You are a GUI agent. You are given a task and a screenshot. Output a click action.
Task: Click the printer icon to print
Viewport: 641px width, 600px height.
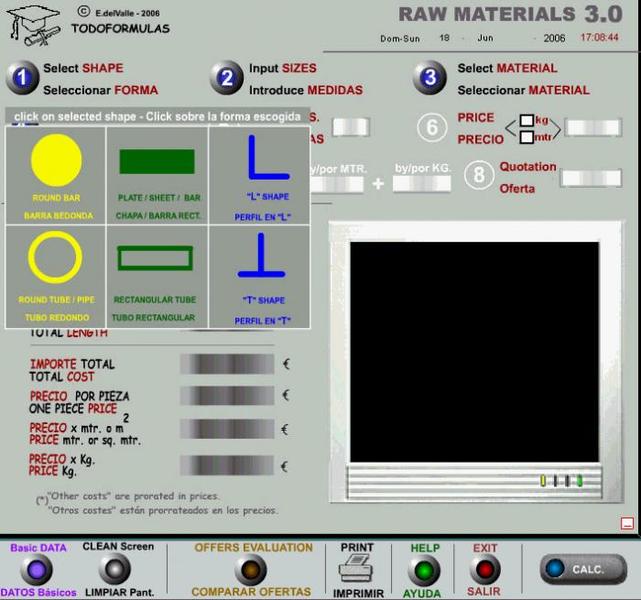tap(356, 568)
